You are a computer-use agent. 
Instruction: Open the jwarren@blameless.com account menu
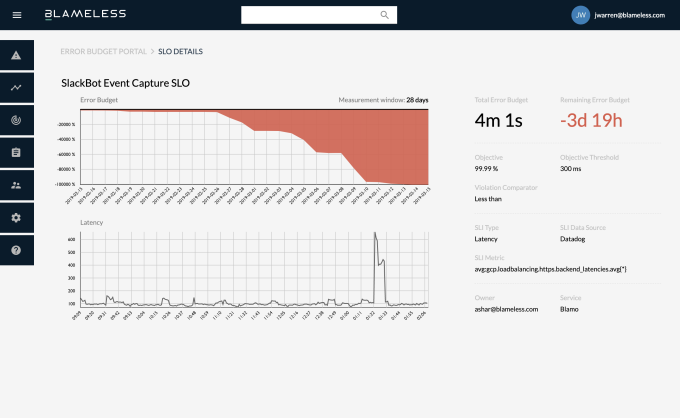(631, 15)
